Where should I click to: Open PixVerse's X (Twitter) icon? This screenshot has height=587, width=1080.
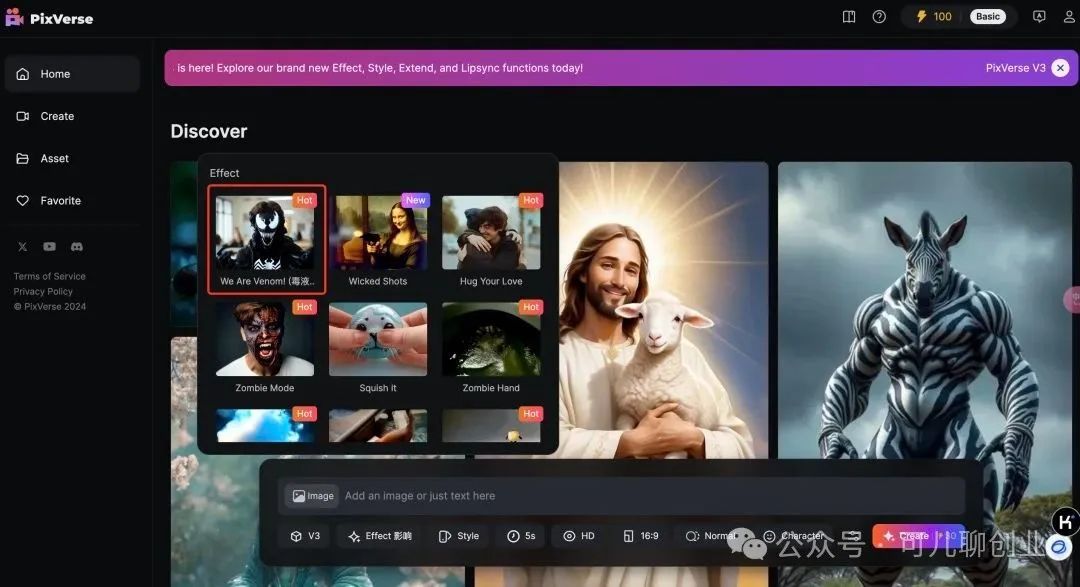coord(22,247)
